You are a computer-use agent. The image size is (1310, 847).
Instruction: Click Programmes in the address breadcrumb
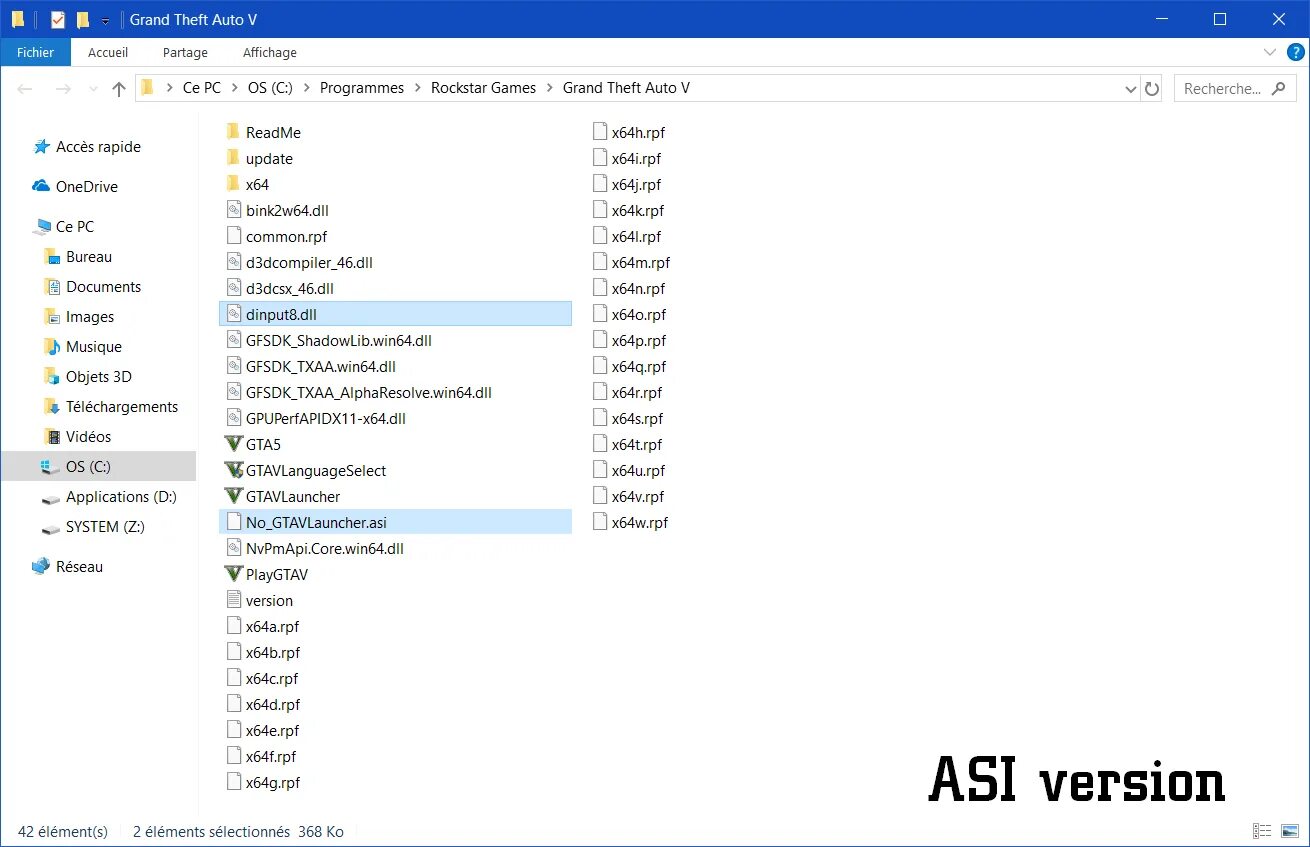coord(362,88)
